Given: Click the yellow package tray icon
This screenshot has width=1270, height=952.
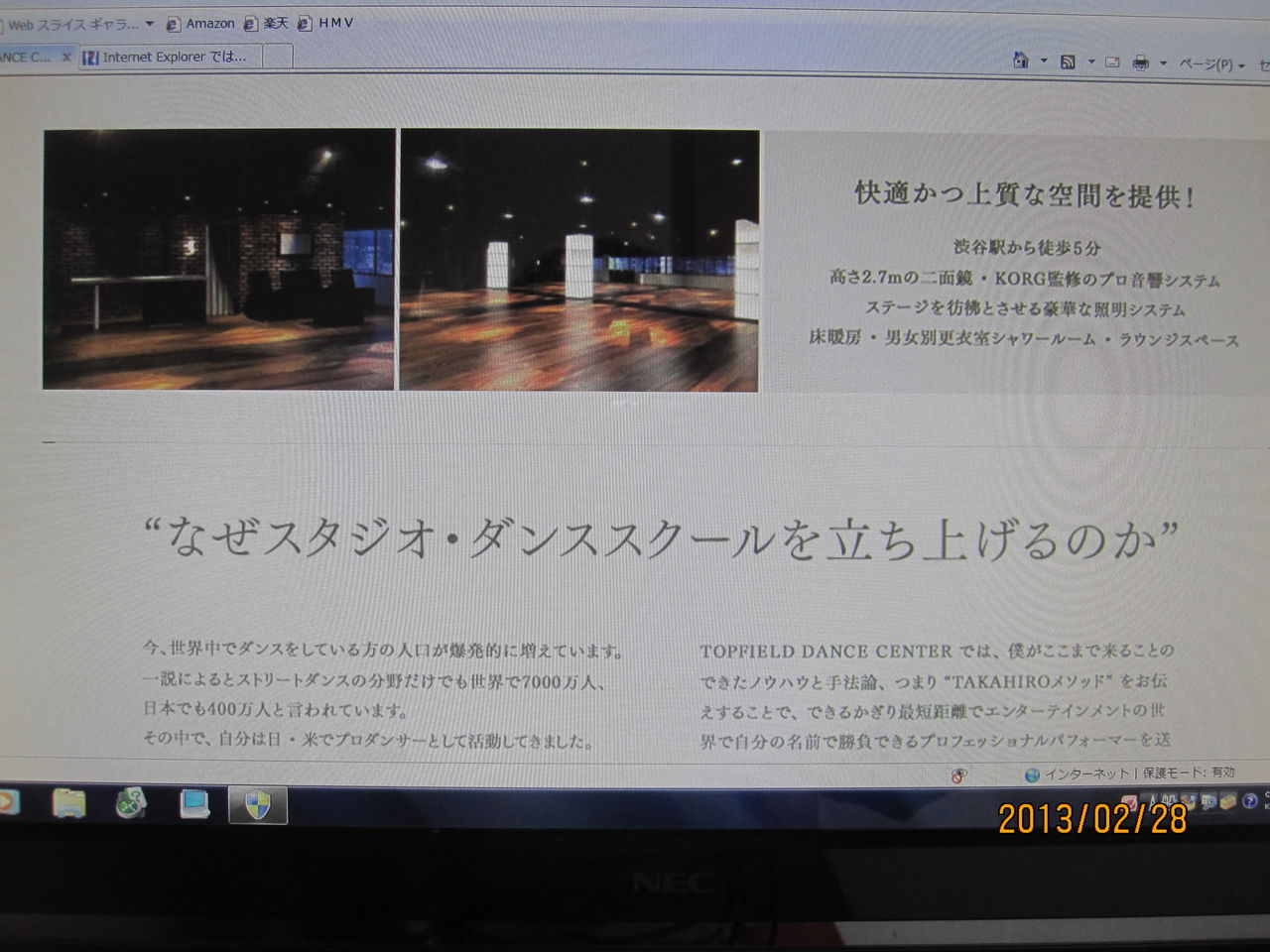Looking at the screenshot, I should pos(1228,800).
